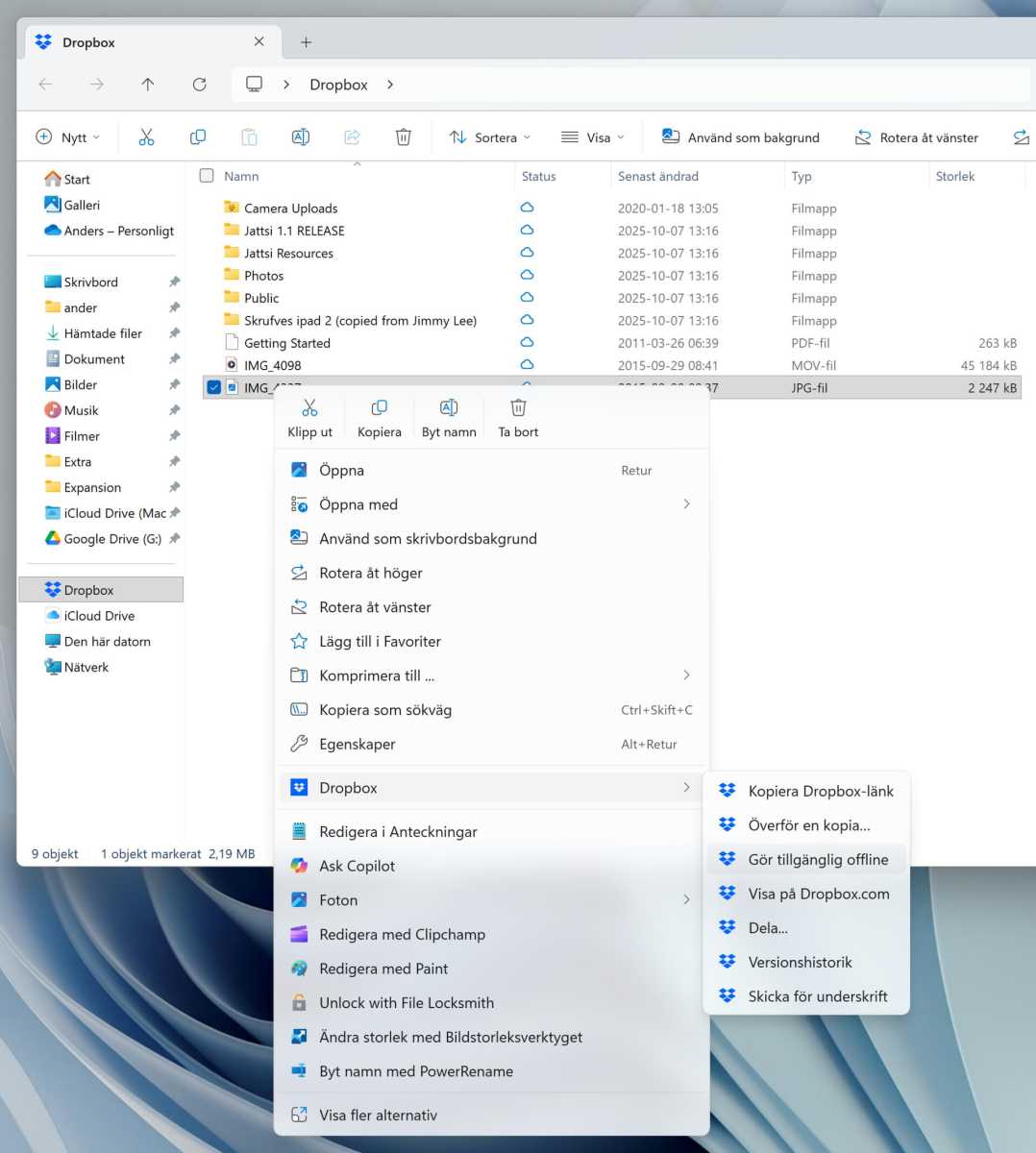Open the Visa dropdown

(x=593, y=136)
